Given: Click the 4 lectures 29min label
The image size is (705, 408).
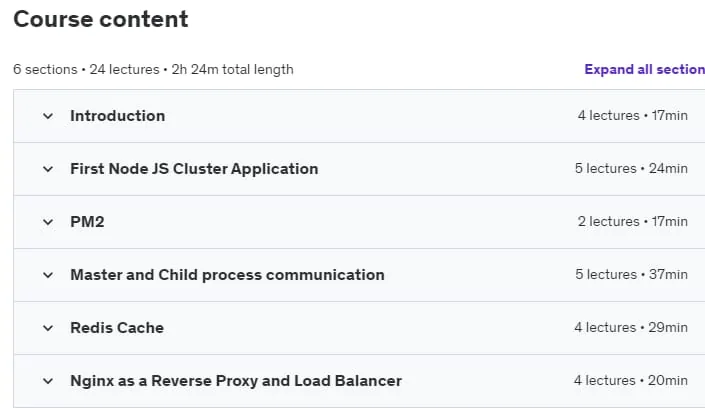Looking at the screenshot, I should click(631, 328).
